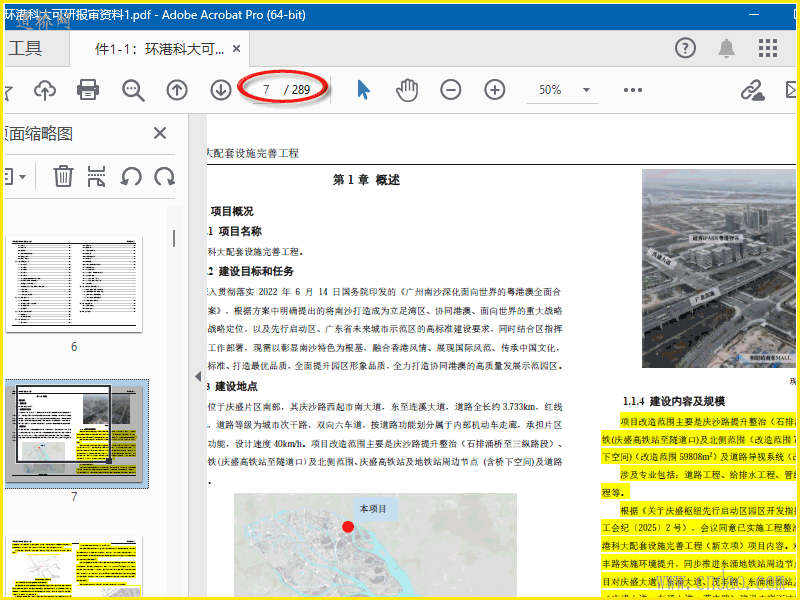Open the 50% zoom level dropdown

point(586,90)
